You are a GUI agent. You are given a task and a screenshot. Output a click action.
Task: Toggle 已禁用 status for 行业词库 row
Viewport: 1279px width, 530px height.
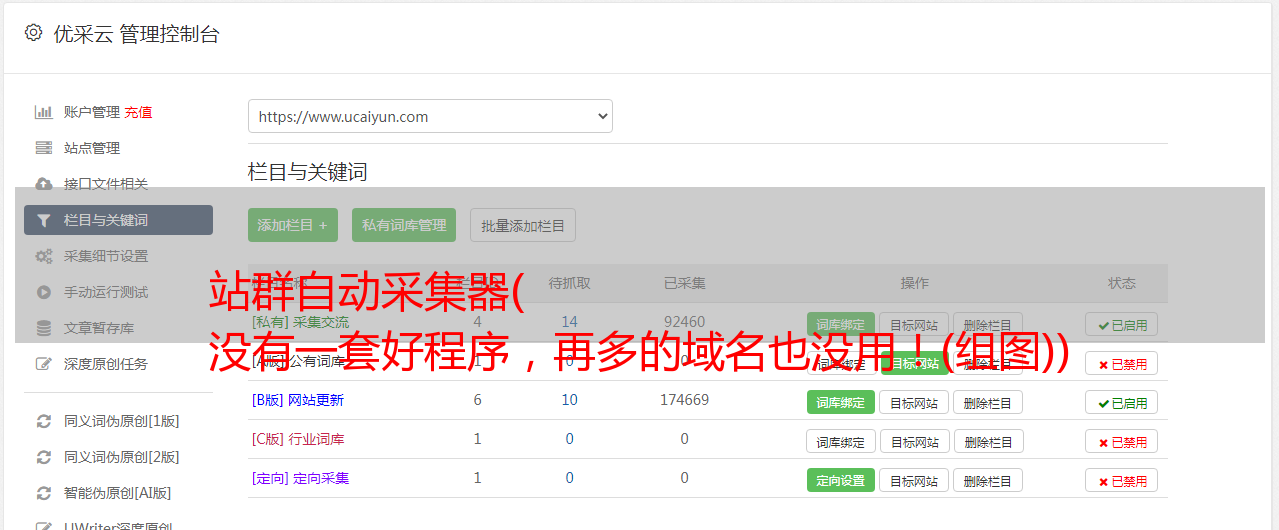click(x=1122, y=441)
